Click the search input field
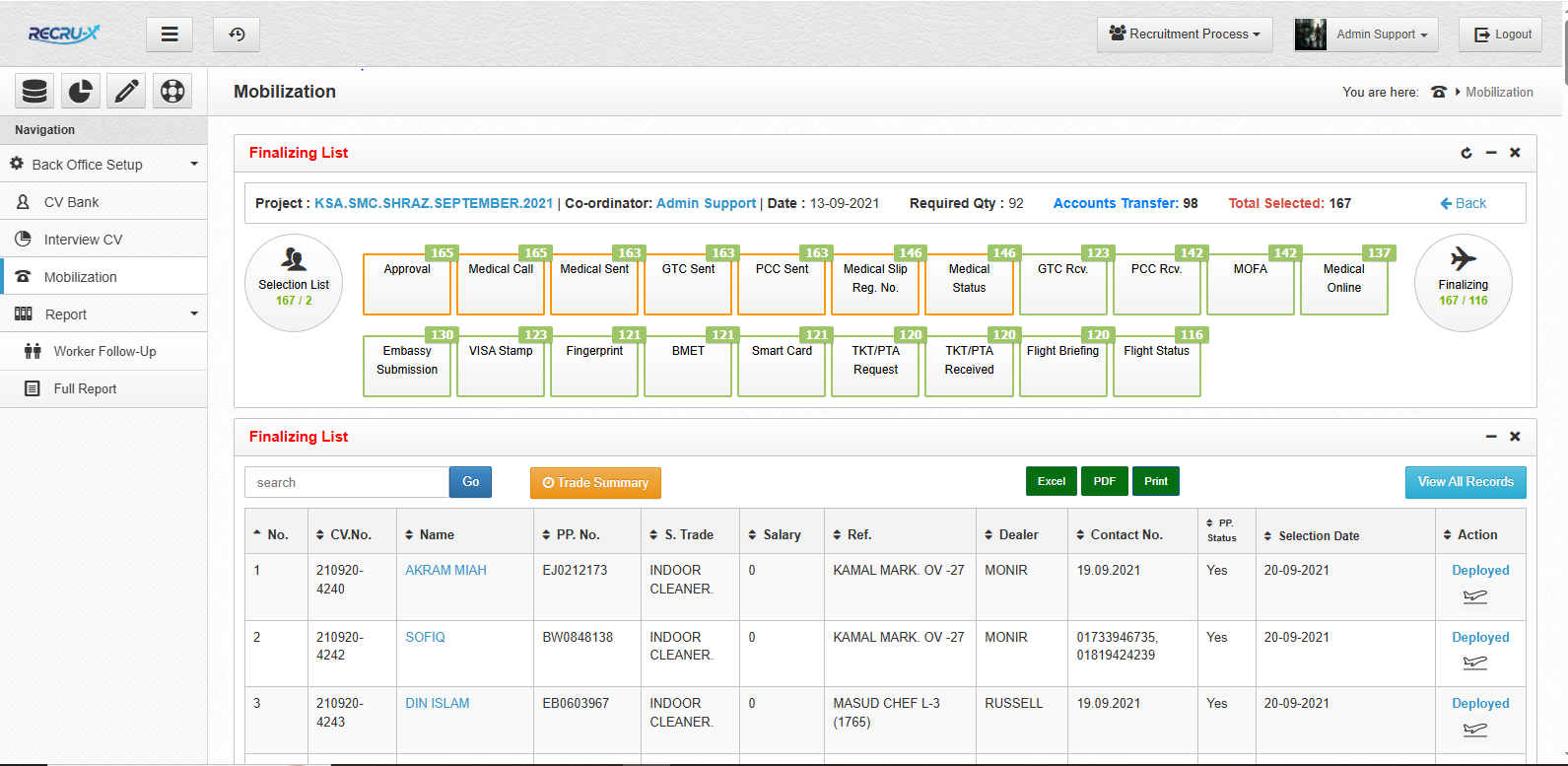This screenshot has height=766, width=1568. [x=346, y=483]
